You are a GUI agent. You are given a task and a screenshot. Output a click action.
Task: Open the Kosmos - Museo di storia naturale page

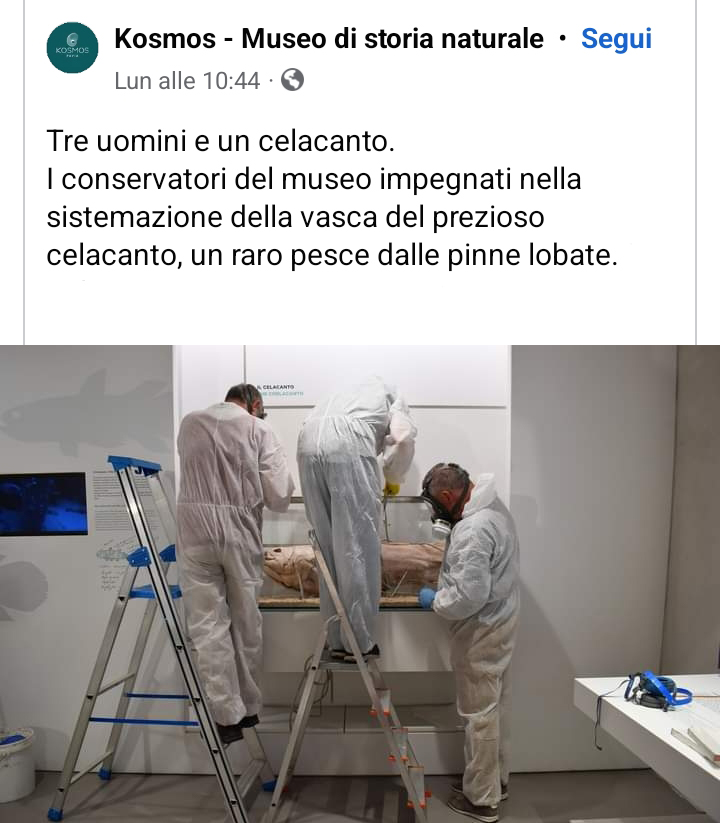click(329, 38)
